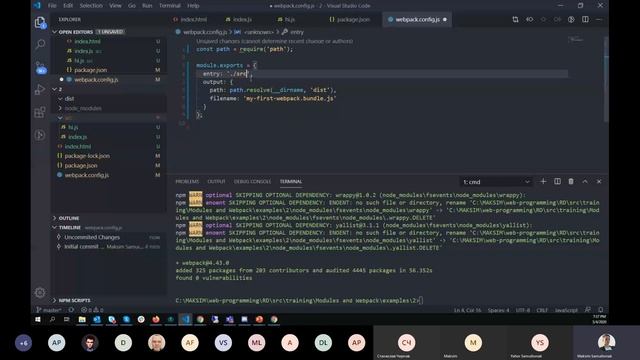Click the taskbar search magnifier icon
The width and height of the screenshot is (640, 360).
52,319
